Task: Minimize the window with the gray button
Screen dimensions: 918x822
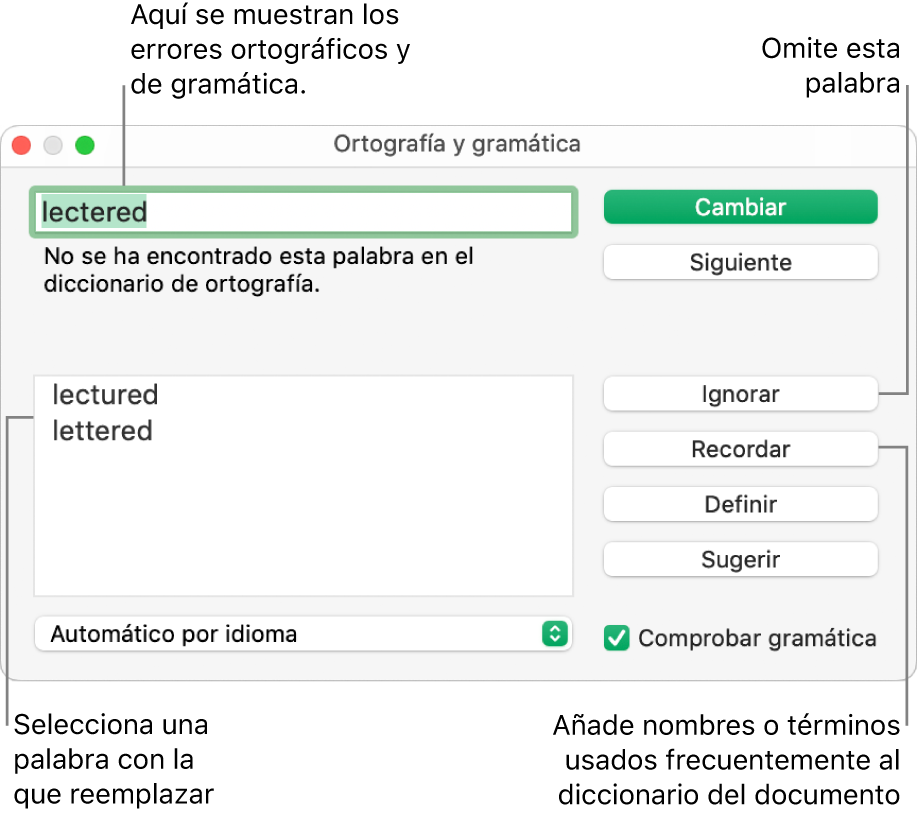Action: point(53,145)
